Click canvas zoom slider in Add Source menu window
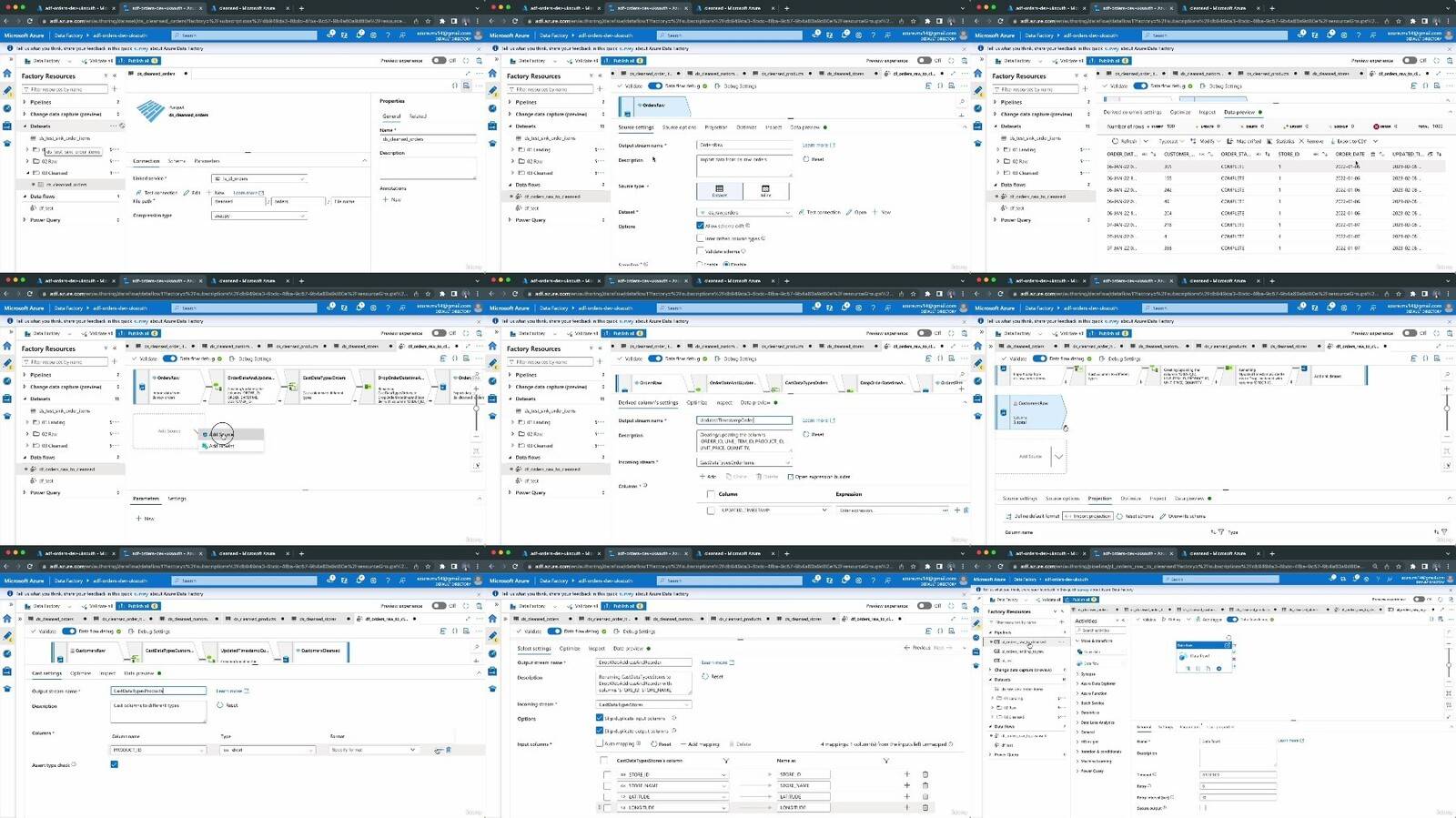The height and width of the screenshot is (818, 1456). click(476, 408)
